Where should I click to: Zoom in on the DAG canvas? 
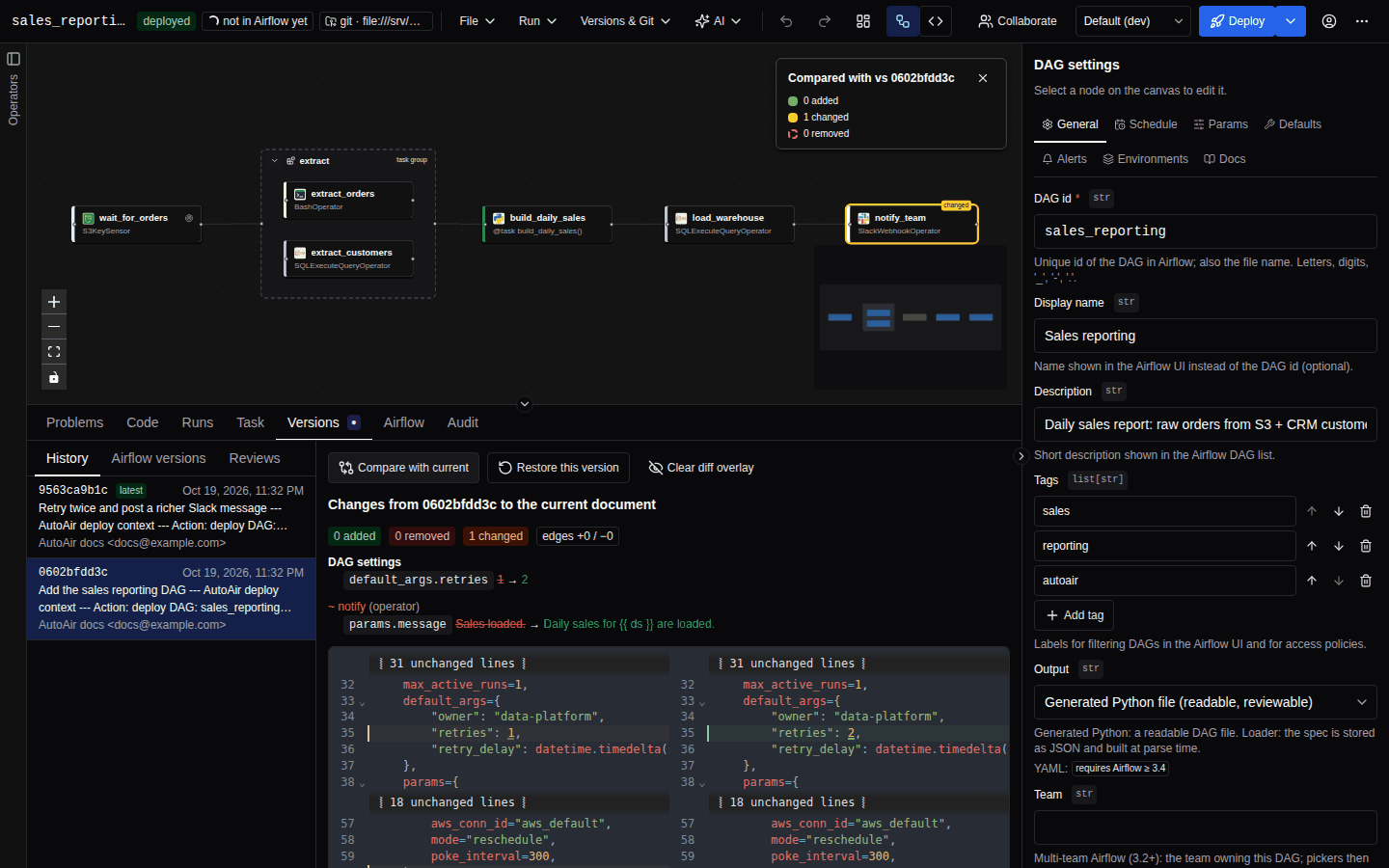(54, 302)
